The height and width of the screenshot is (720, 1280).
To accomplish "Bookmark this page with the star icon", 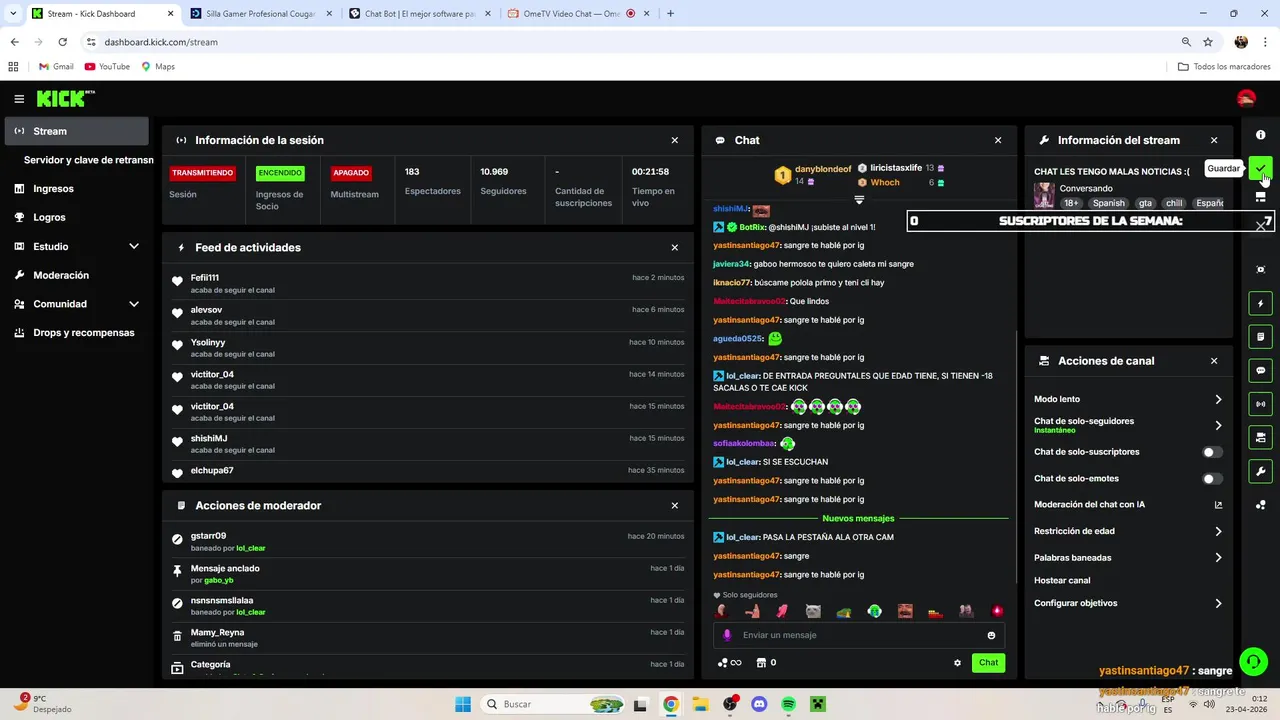I will point(1208,42).
